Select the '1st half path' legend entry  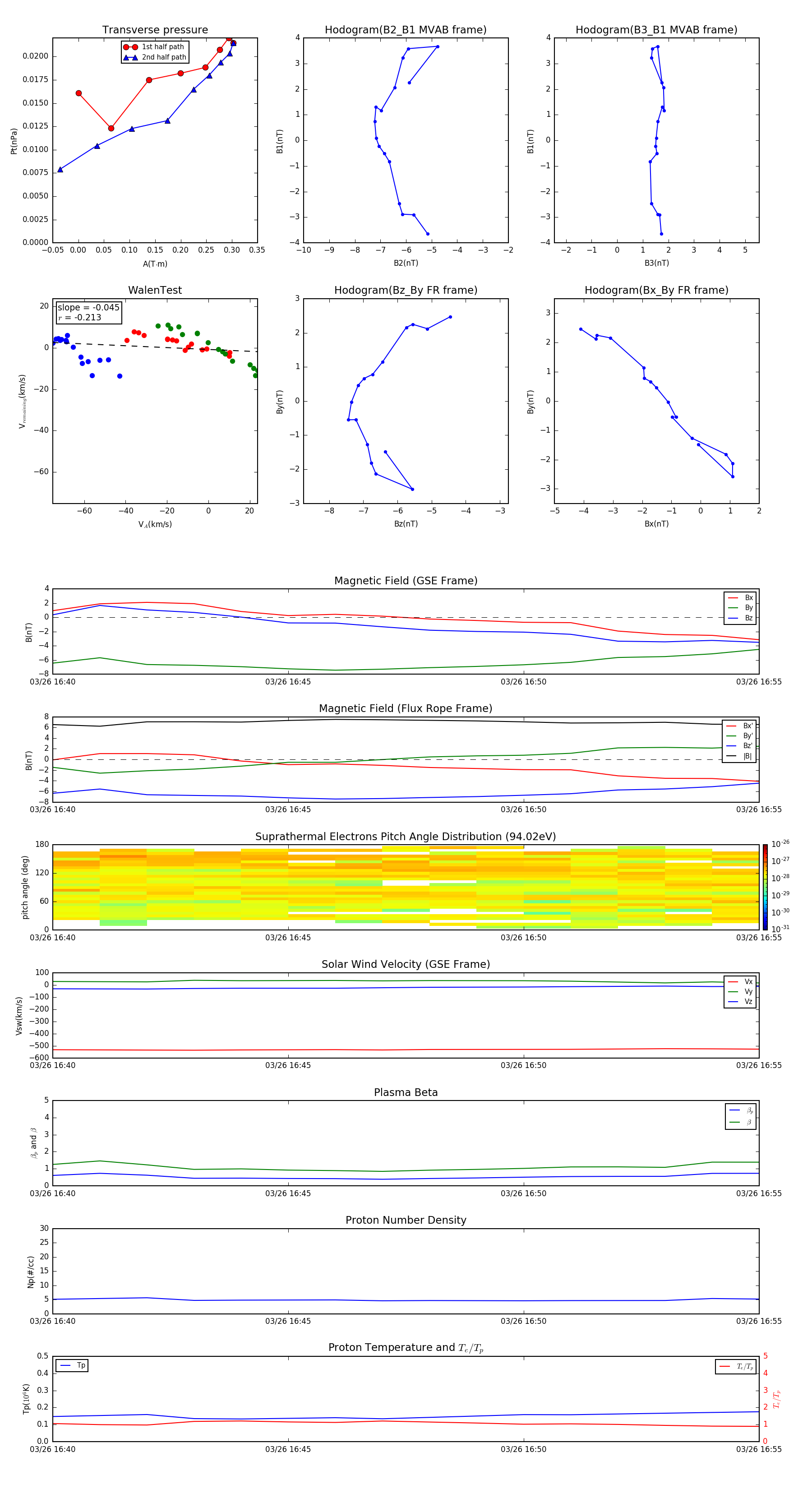pyautogui.click(x=154, y=47)
